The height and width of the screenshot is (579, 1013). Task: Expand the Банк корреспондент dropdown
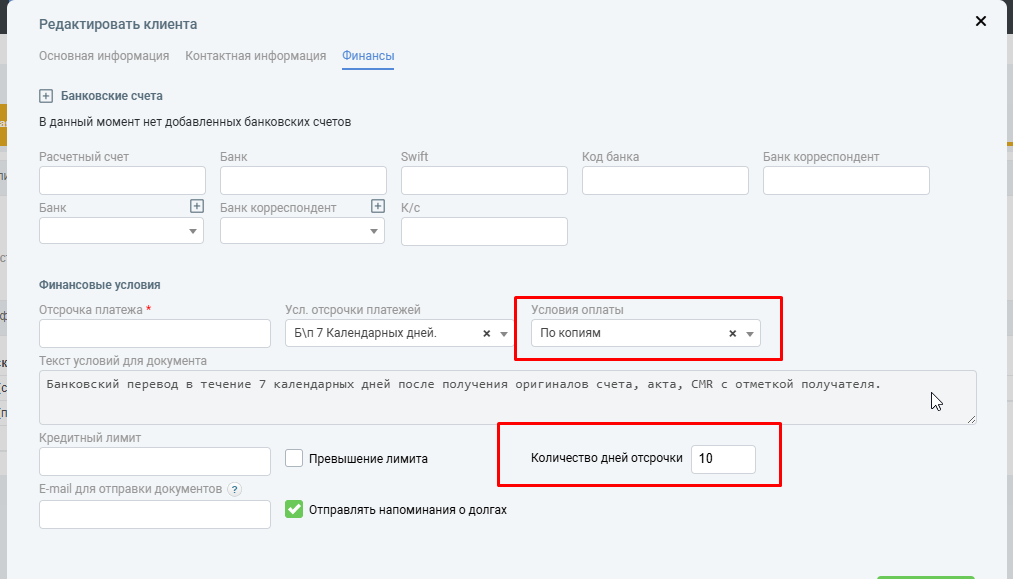pos(373,231)
